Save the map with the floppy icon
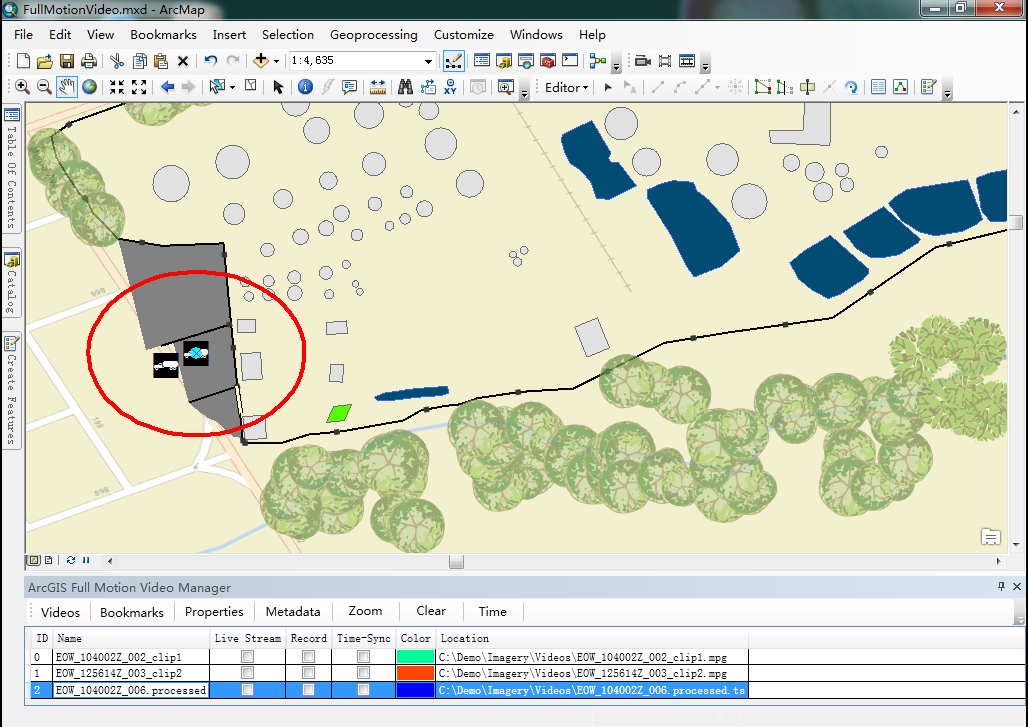The width and height of the screenshot is (1028, 727). pyautogui.click(x=66, y=61)
